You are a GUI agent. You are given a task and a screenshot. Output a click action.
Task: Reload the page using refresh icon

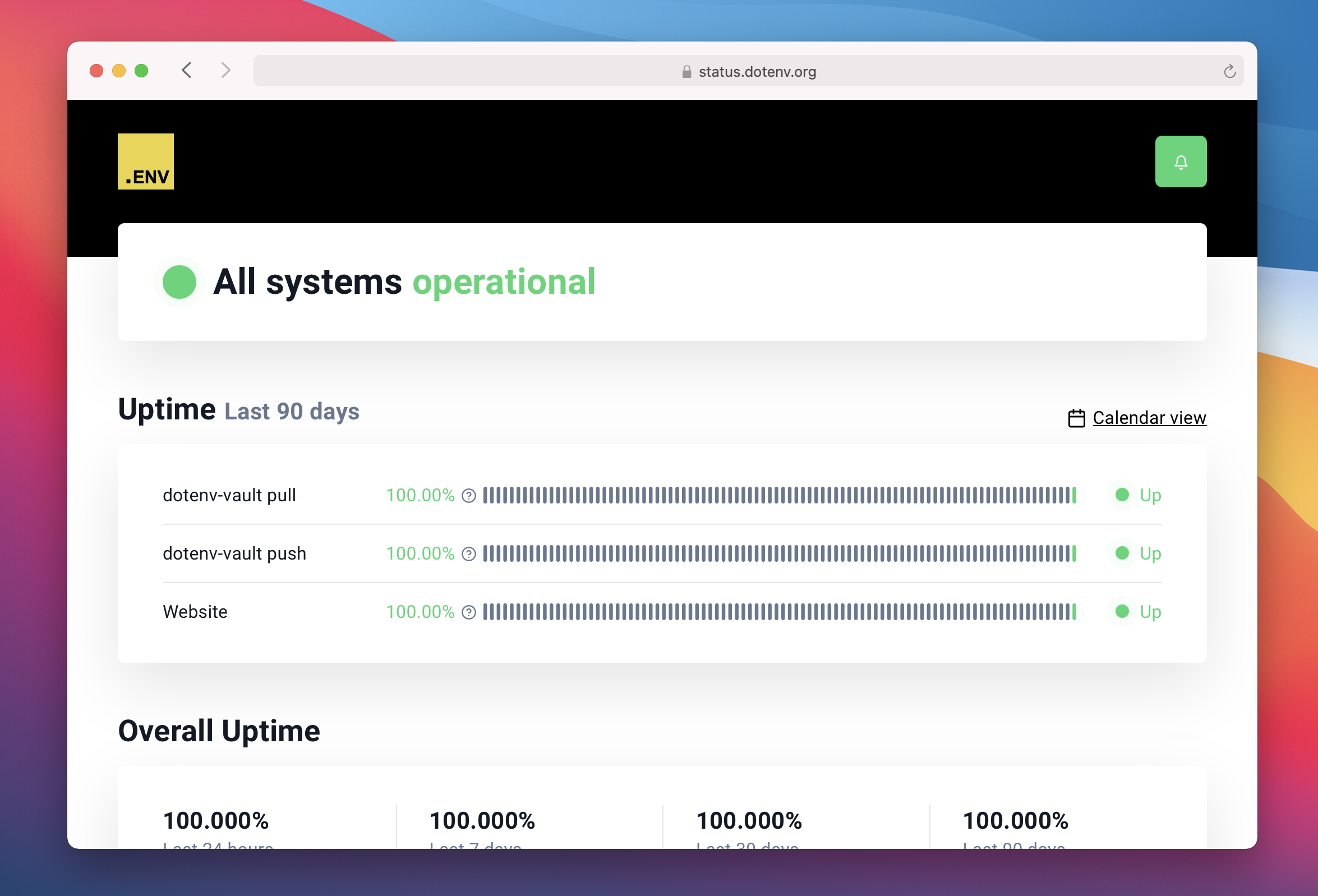[1229, 71]
